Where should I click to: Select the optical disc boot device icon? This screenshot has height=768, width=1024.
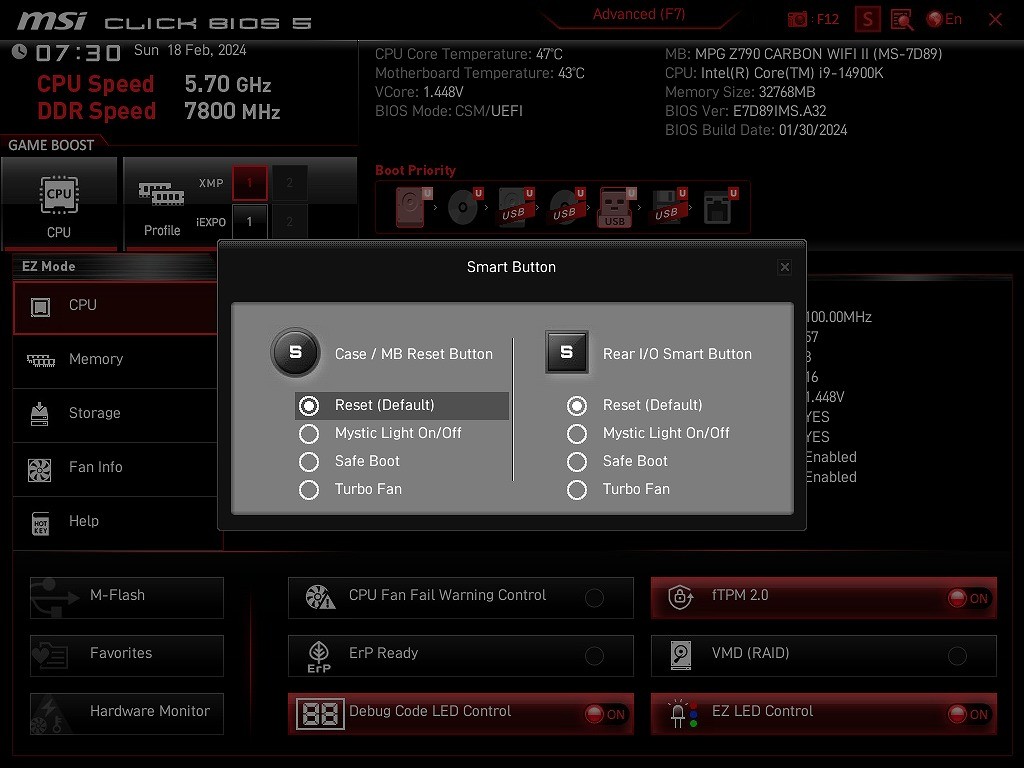(464, 207)
